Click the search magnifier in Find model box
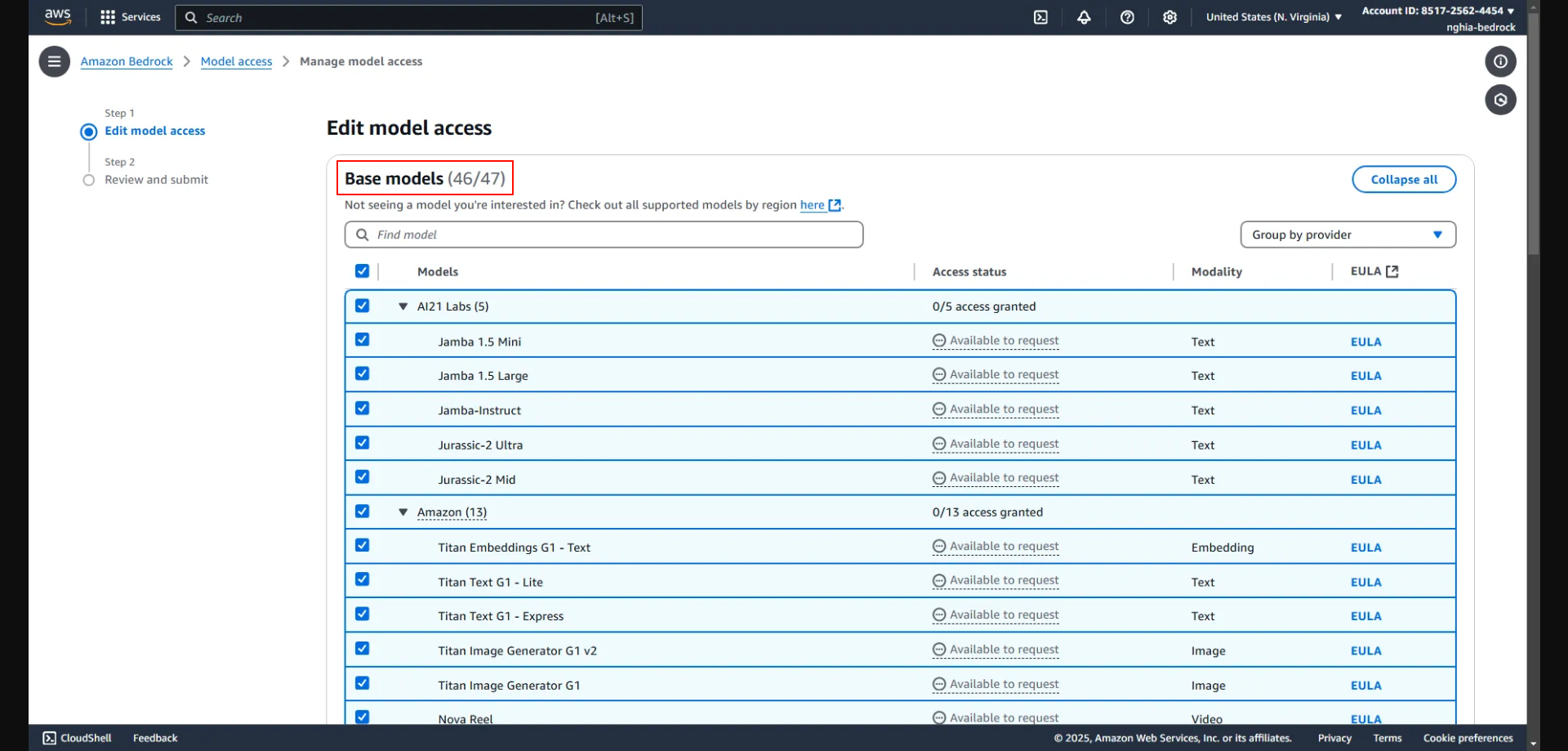The width and height of the screenshot is (1568, 751). point(363,235)
